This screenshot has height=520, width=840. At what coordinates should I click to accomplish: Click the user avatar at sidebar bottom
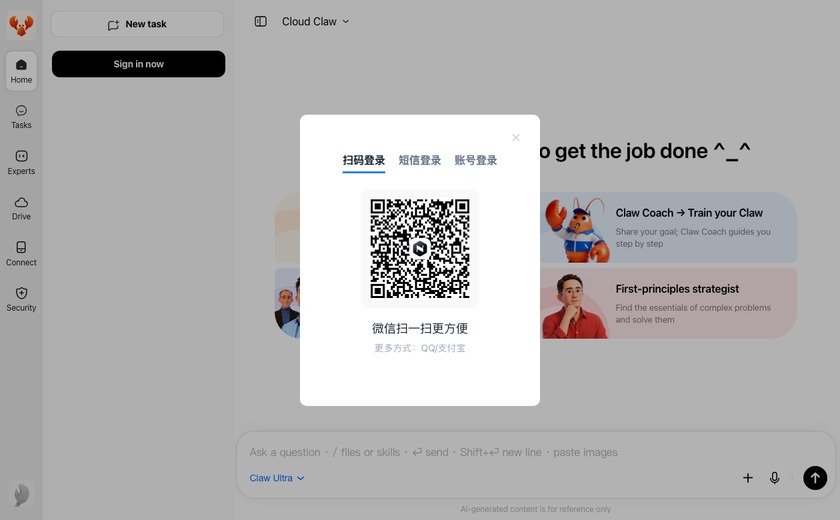point(21,495)
